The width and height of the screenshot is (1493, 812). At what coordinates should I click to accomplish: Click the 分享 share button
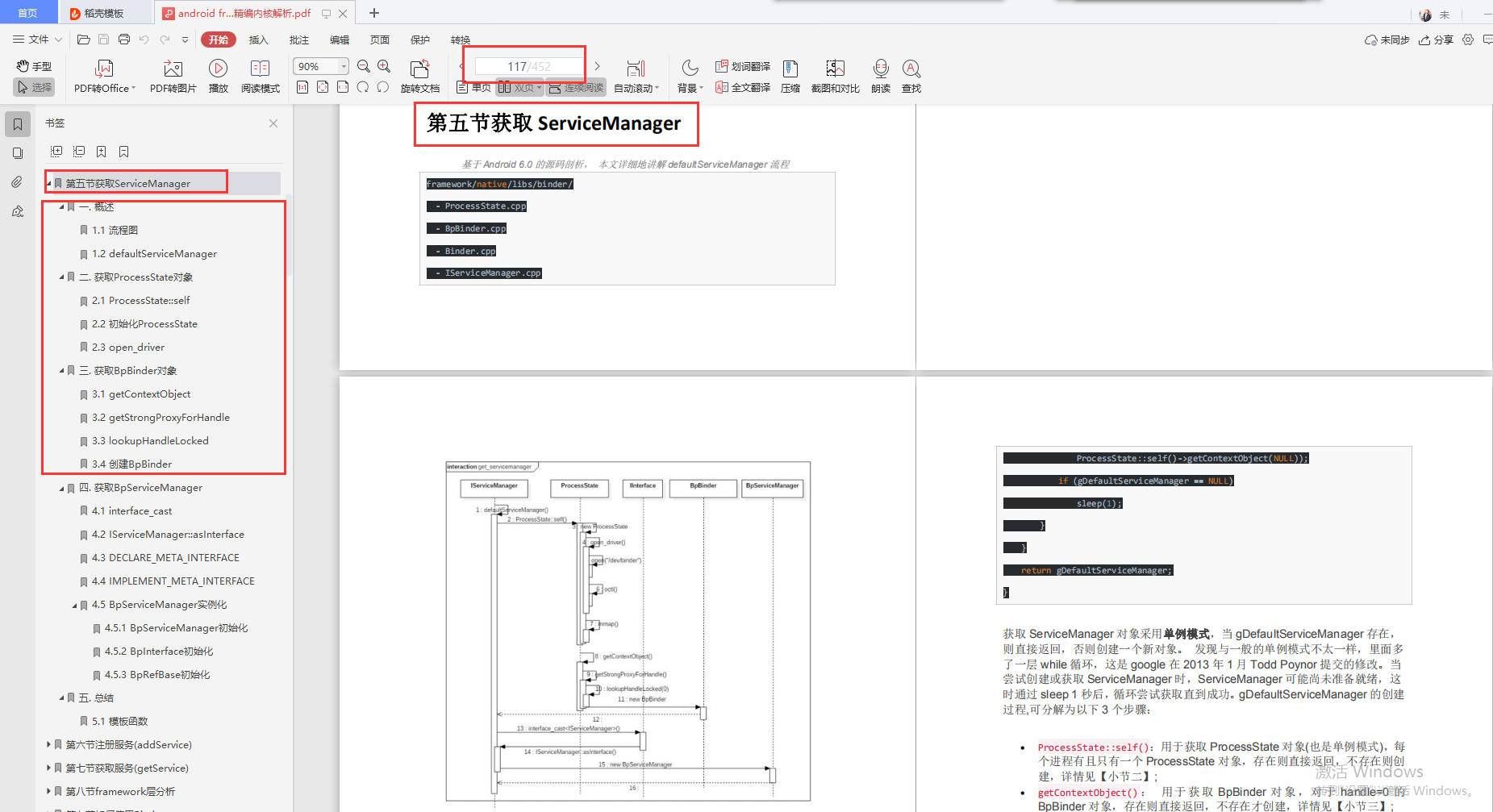[1437, 39]
